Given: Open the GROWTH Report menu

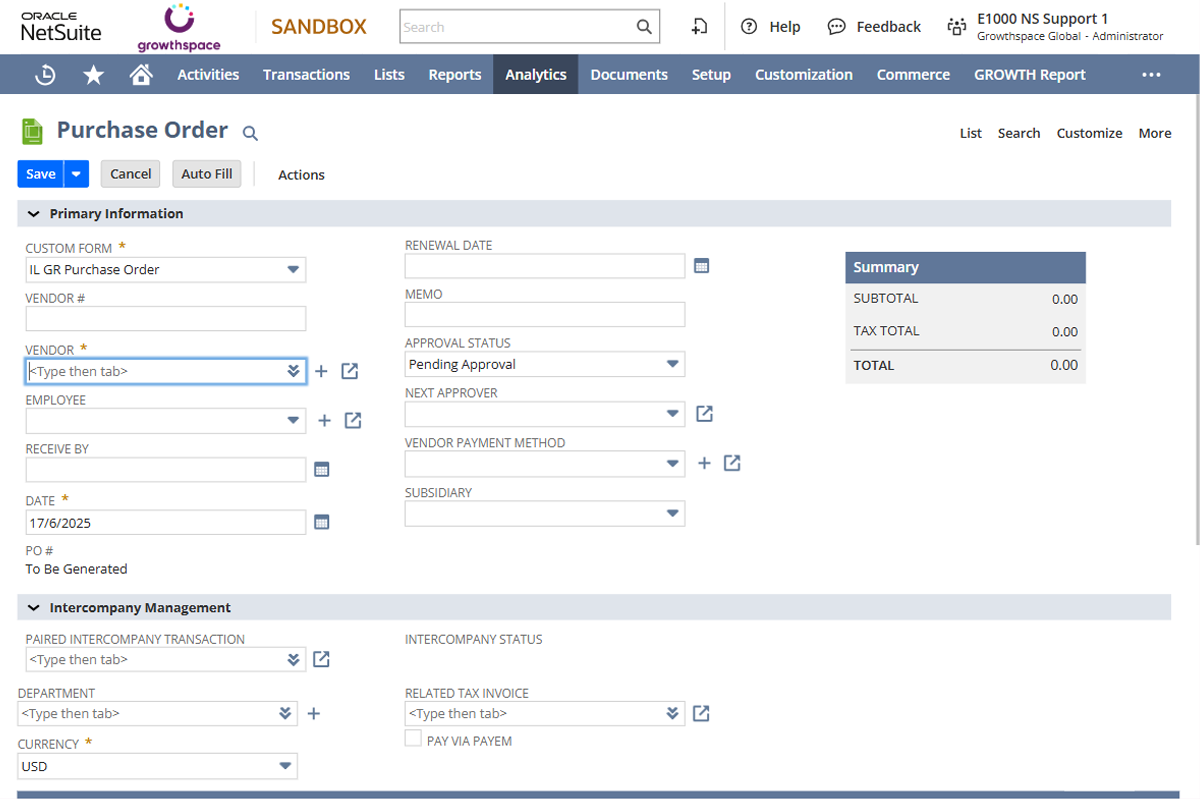Looking at the screenshot, I should pos(1030,75).
